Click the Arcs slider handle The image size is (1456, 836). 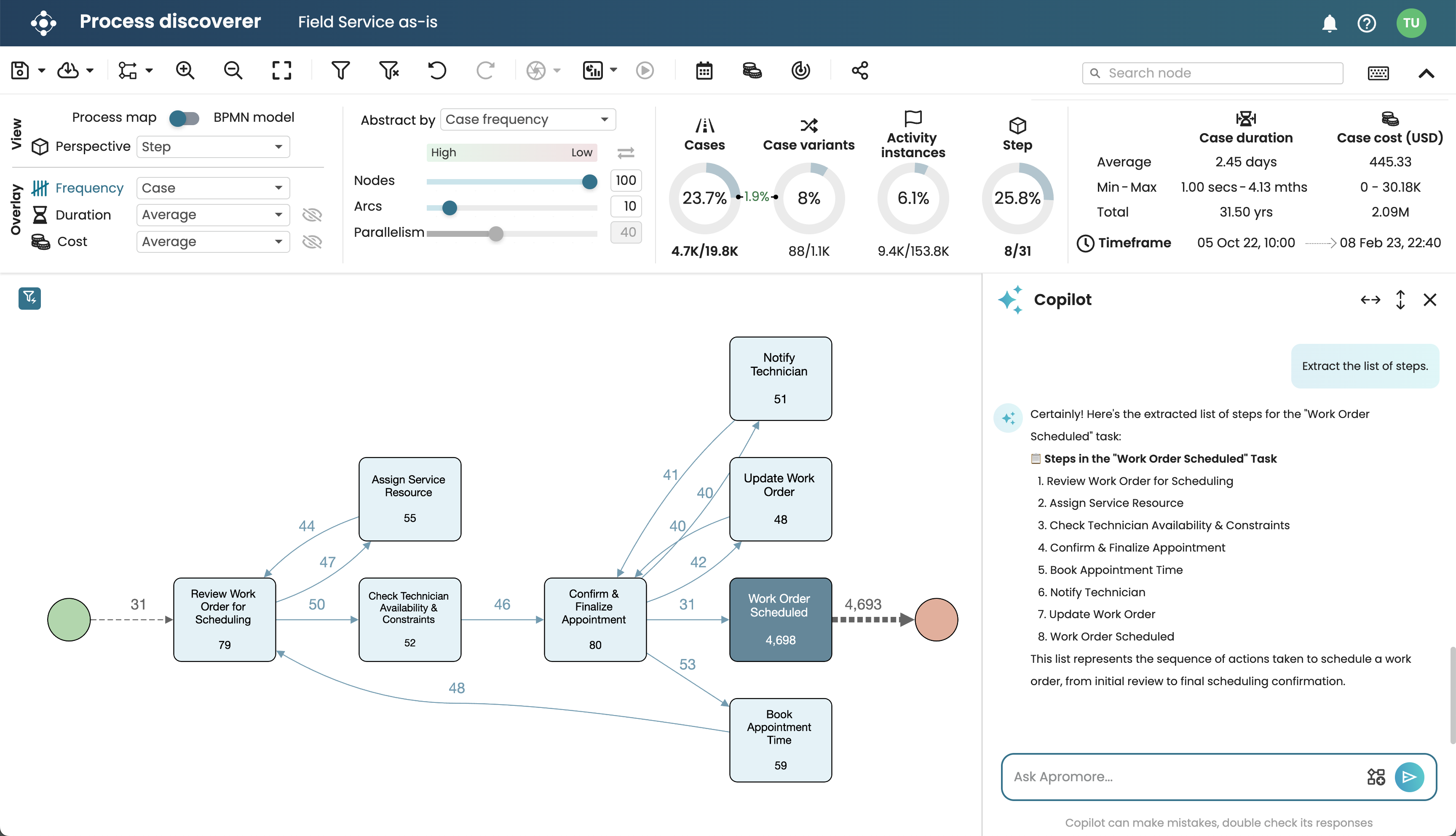tap(450, 208)
